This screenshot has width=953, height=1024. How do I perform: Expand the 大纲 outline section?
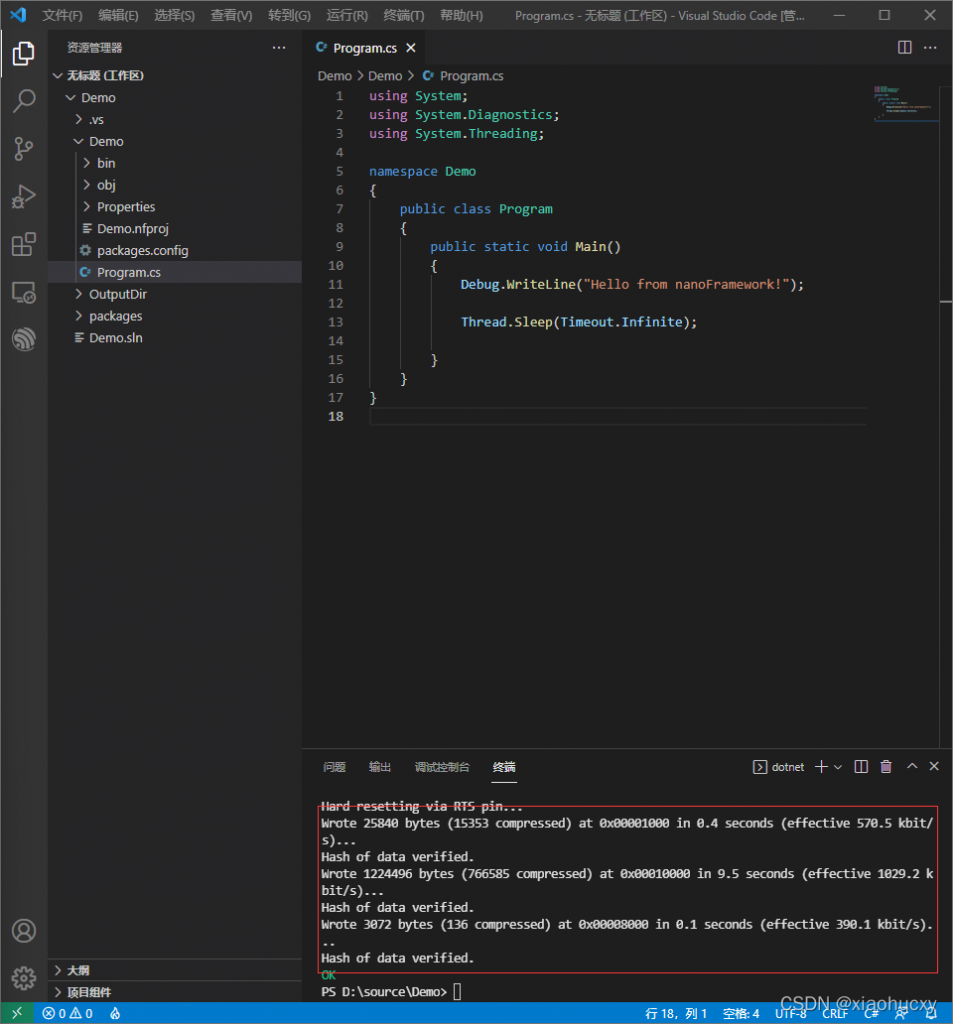pos(57,970)
